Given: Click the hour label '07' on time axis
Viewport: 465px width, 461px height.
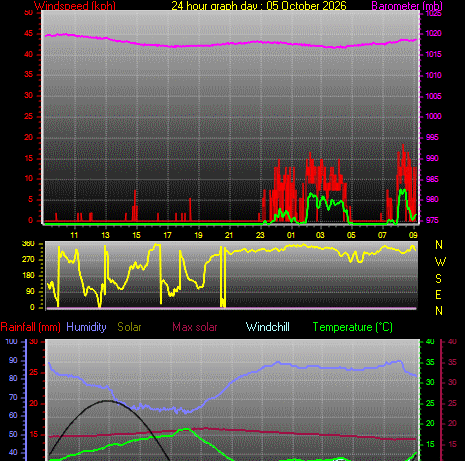Looking at the screenshot, I should [382, 235].
